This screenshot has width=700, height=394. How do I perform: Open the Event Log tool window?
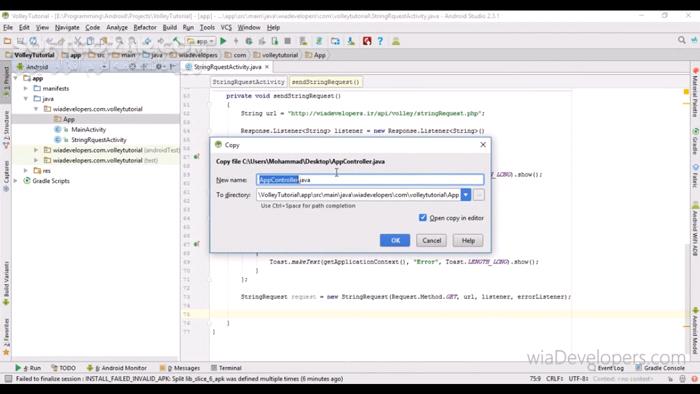pyautogui.click(x=606, y=368)
